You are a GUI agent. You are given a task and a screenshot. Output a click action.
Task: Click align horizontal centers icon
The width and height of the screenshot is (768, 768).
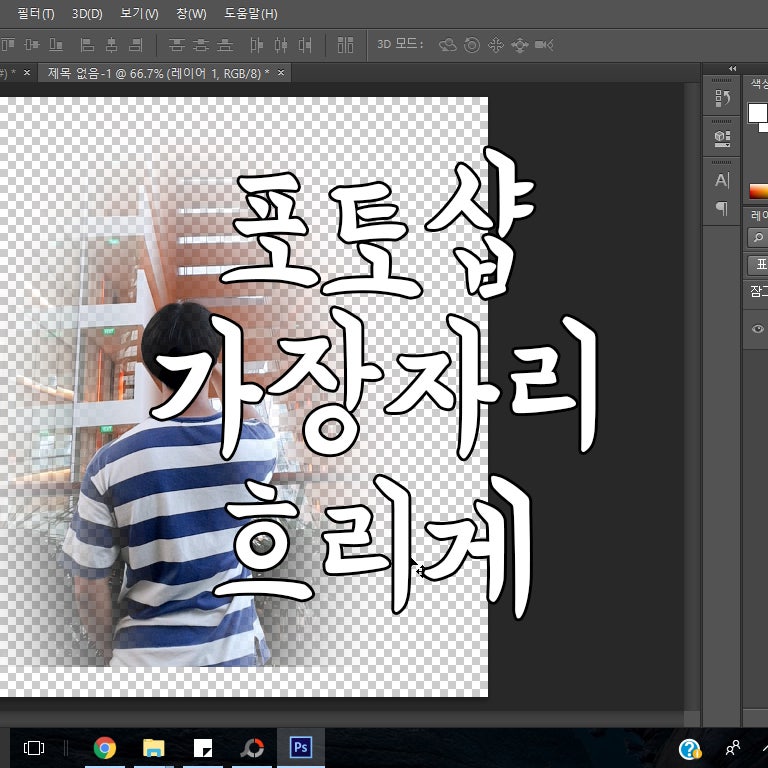click(x=112, y=45)
